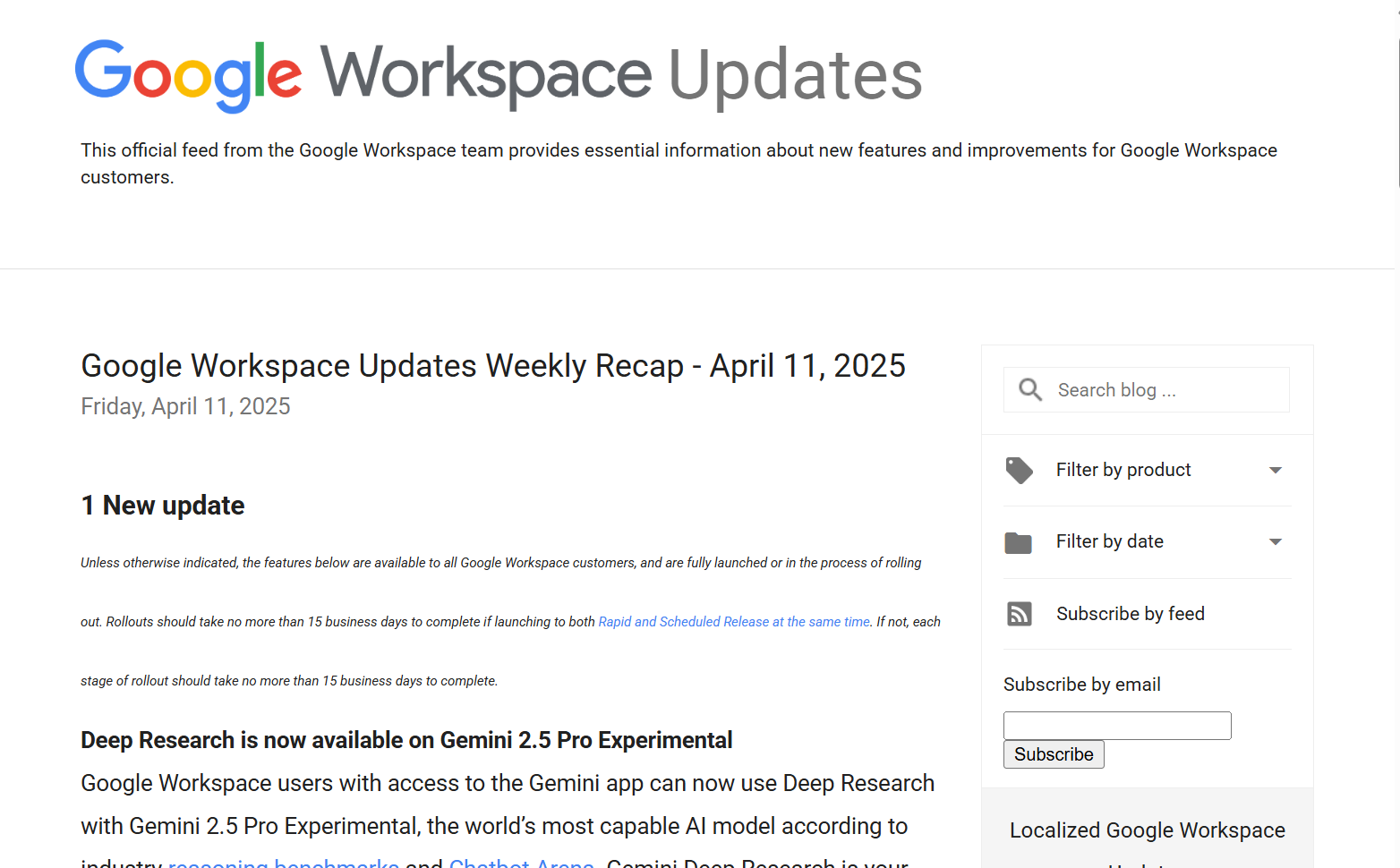Open the Weekly Recap April 11 post title
Screen dimensions: 1400x868
click(492, 365)
